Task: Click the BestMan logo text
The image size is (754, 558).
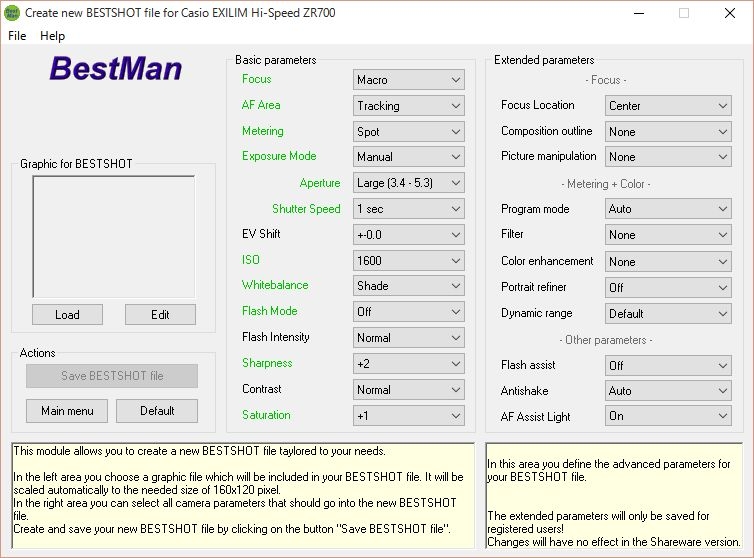Action: (116, 68)
